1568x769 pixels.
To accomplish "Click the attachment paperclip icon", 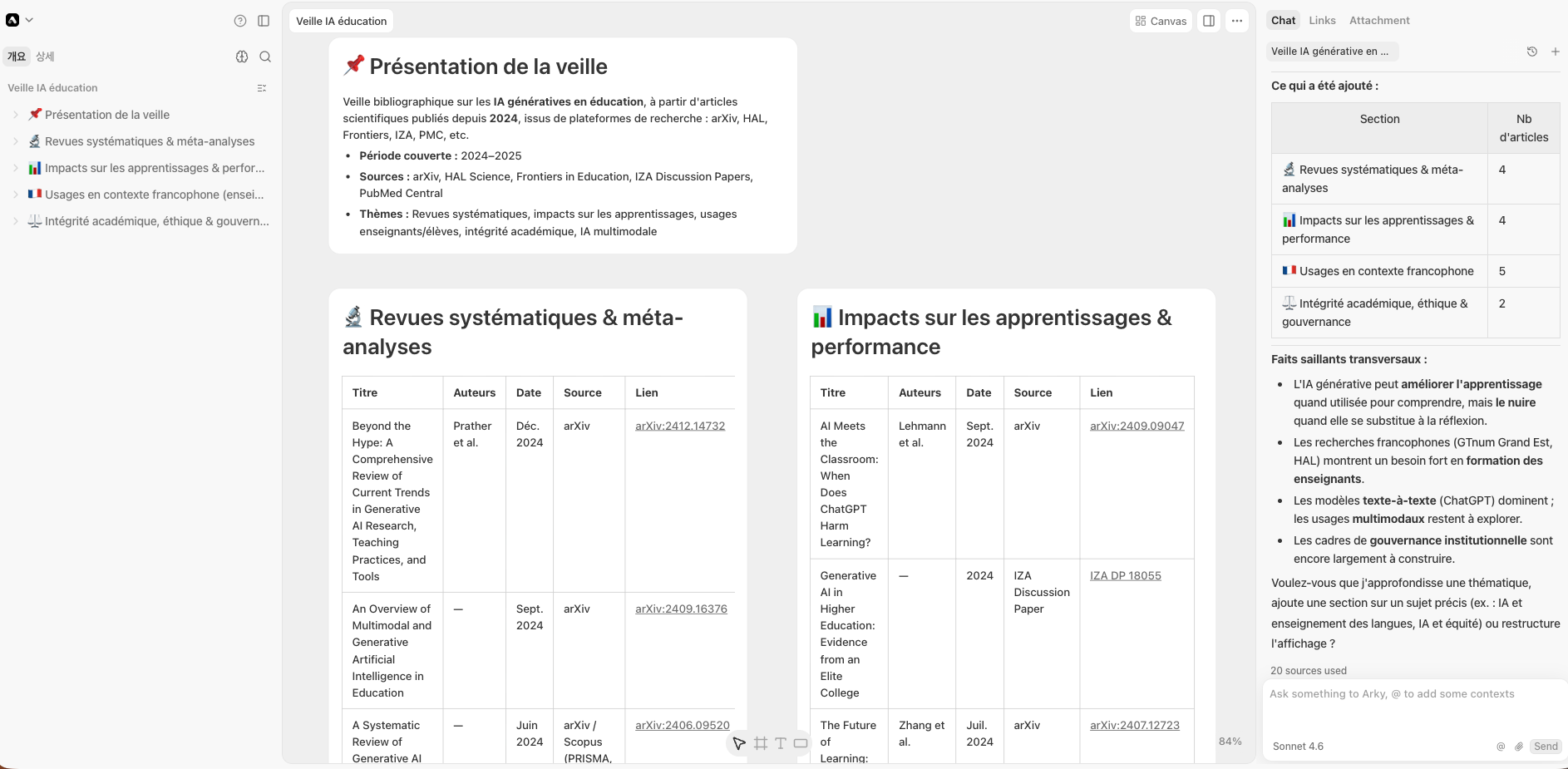I will pyautogui.click(x=1518, y=747).
